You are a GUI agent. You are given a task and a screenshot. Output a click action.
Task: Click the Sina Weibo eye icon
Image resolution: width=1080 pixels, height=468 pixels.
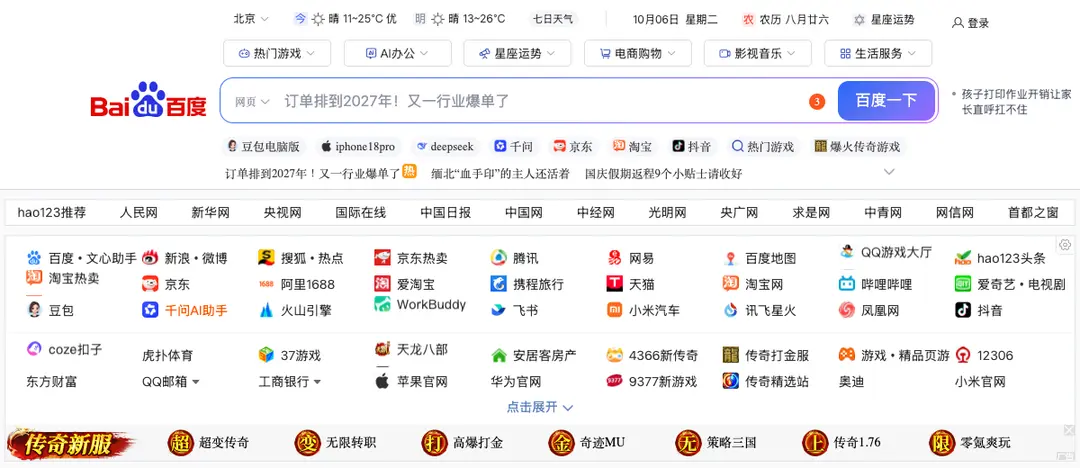click(150, 258)
